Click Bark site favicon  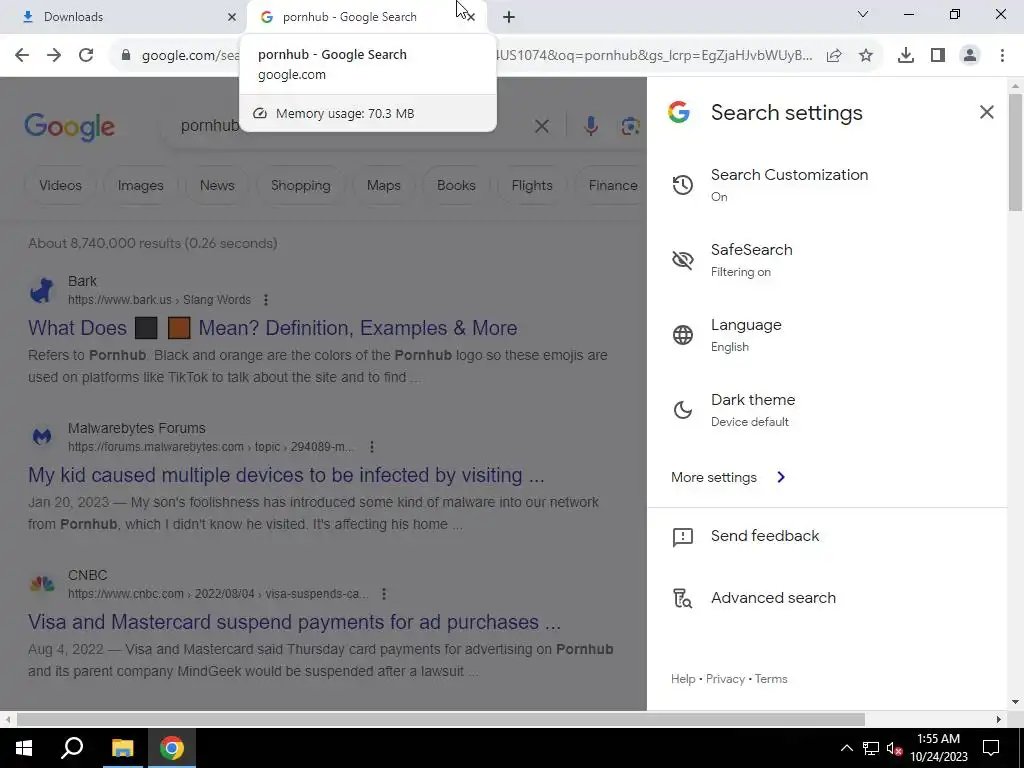pyautogui.click(x=42, y=290)
